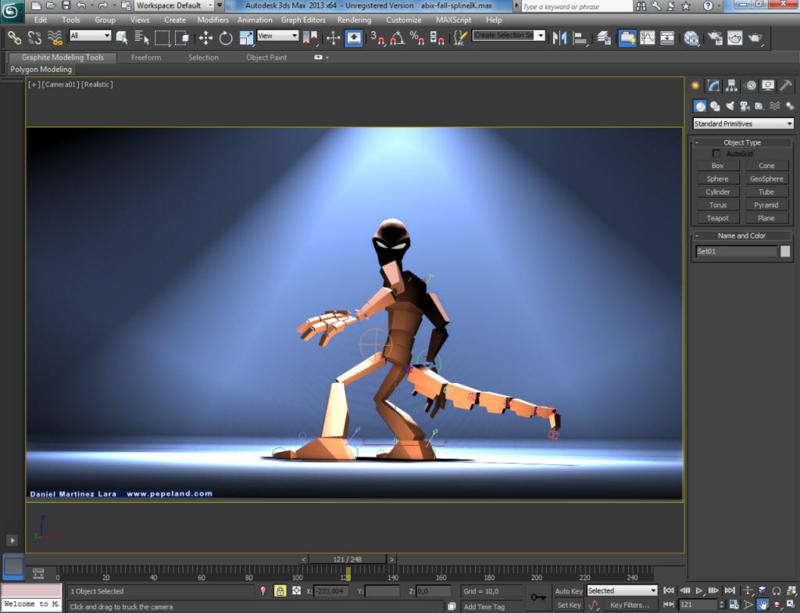Toggle Set Key animation mode
800x613 pixels.
pos(568,605)
